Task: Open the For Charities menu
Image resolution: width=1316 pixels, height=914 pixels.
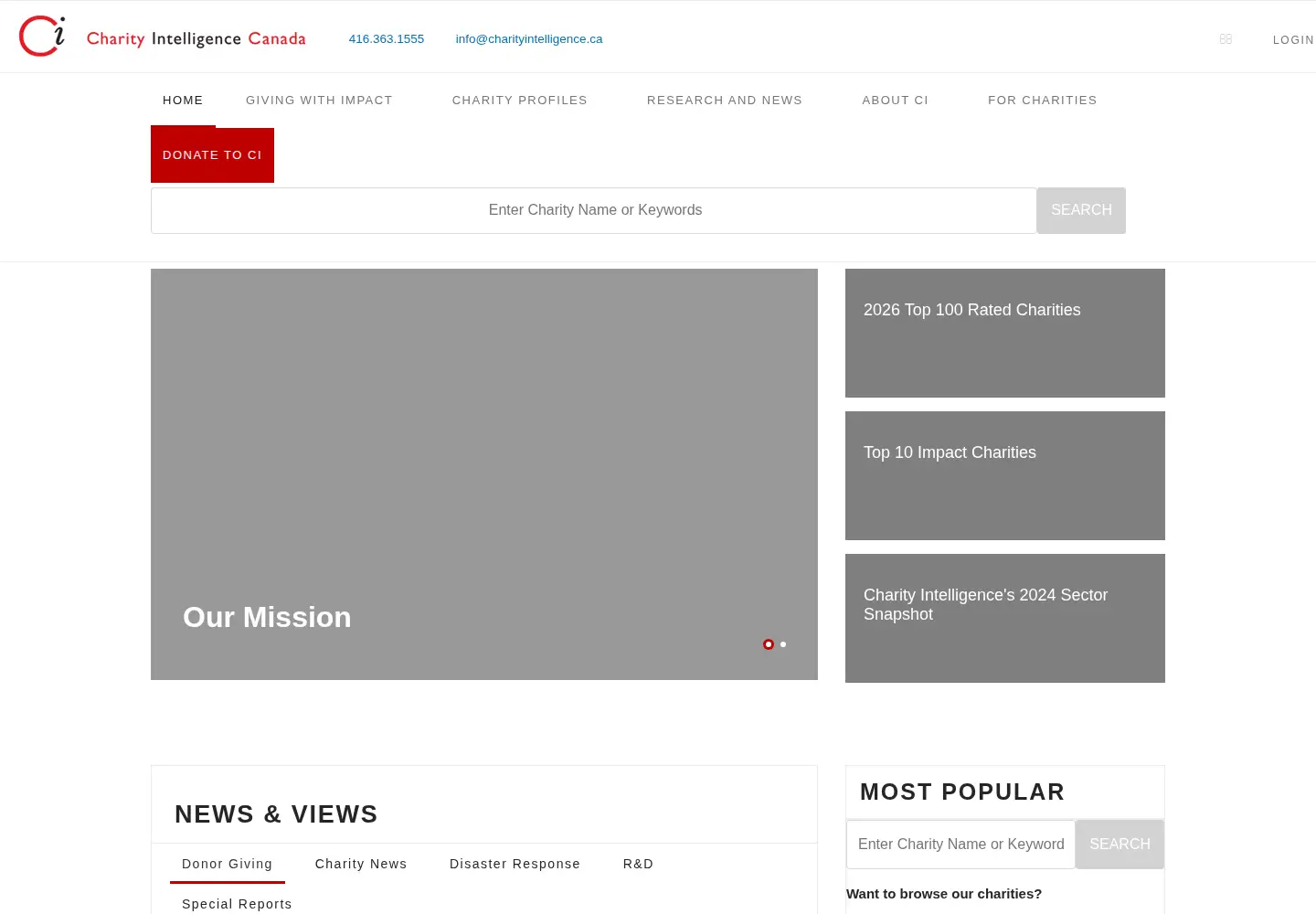Action: 1043,101
